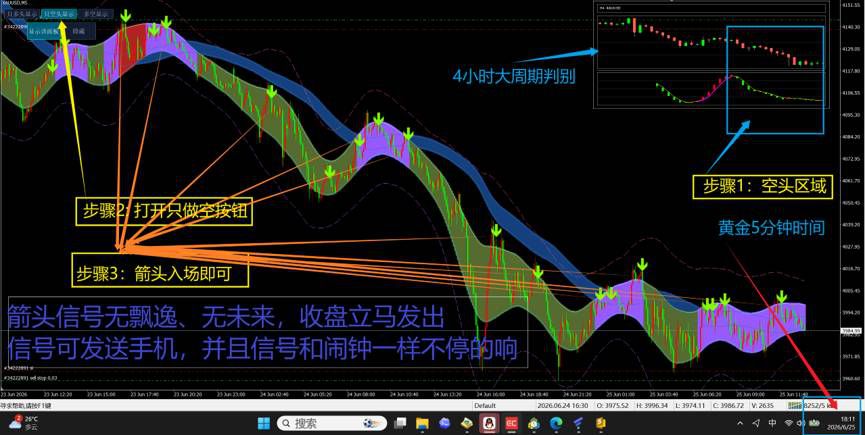Click the taskbar 搜索 search box
The width and height of the screenshot is (865, 435).
[332, 423]
